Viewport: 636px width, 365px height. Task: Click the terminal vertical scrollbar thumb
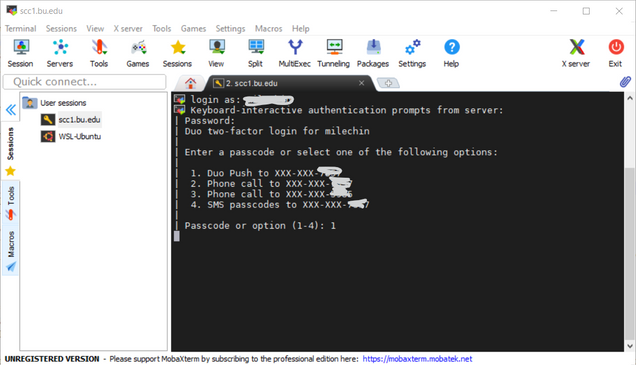[x=630, y=253]
